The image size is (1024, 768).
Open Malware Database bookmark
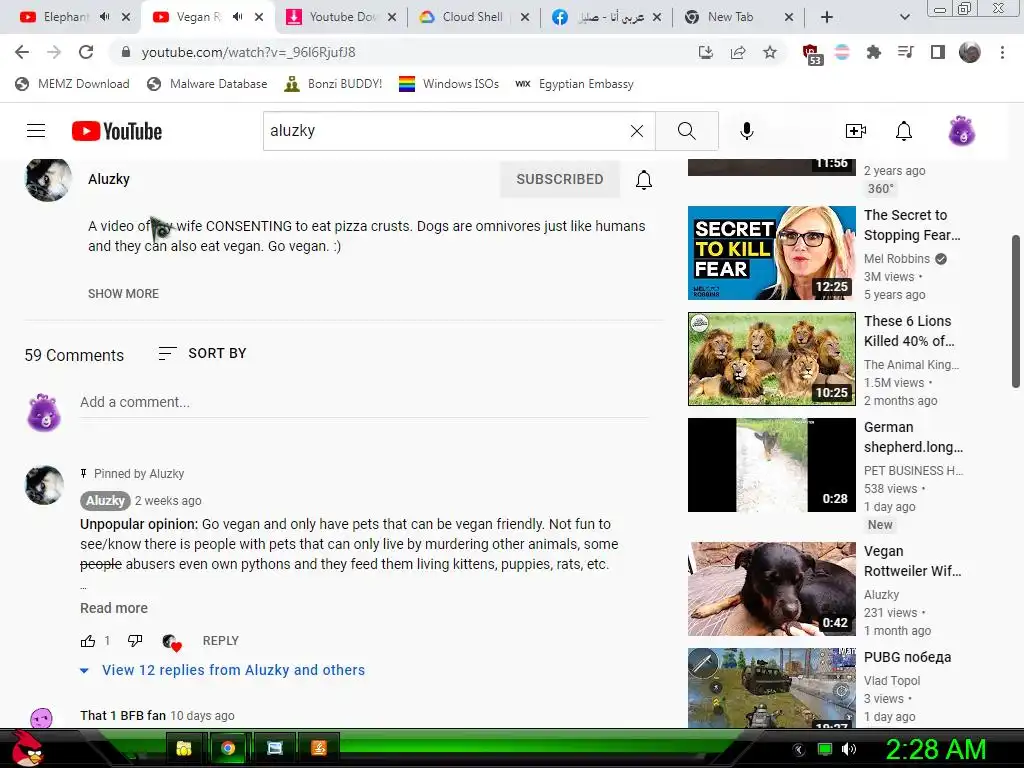coord(207,84)
